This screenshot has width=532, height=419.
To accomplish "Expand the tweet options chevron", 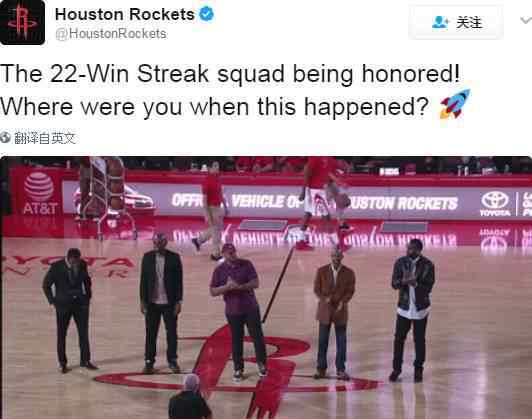I will pyautogui.click(x=526, y=21).
